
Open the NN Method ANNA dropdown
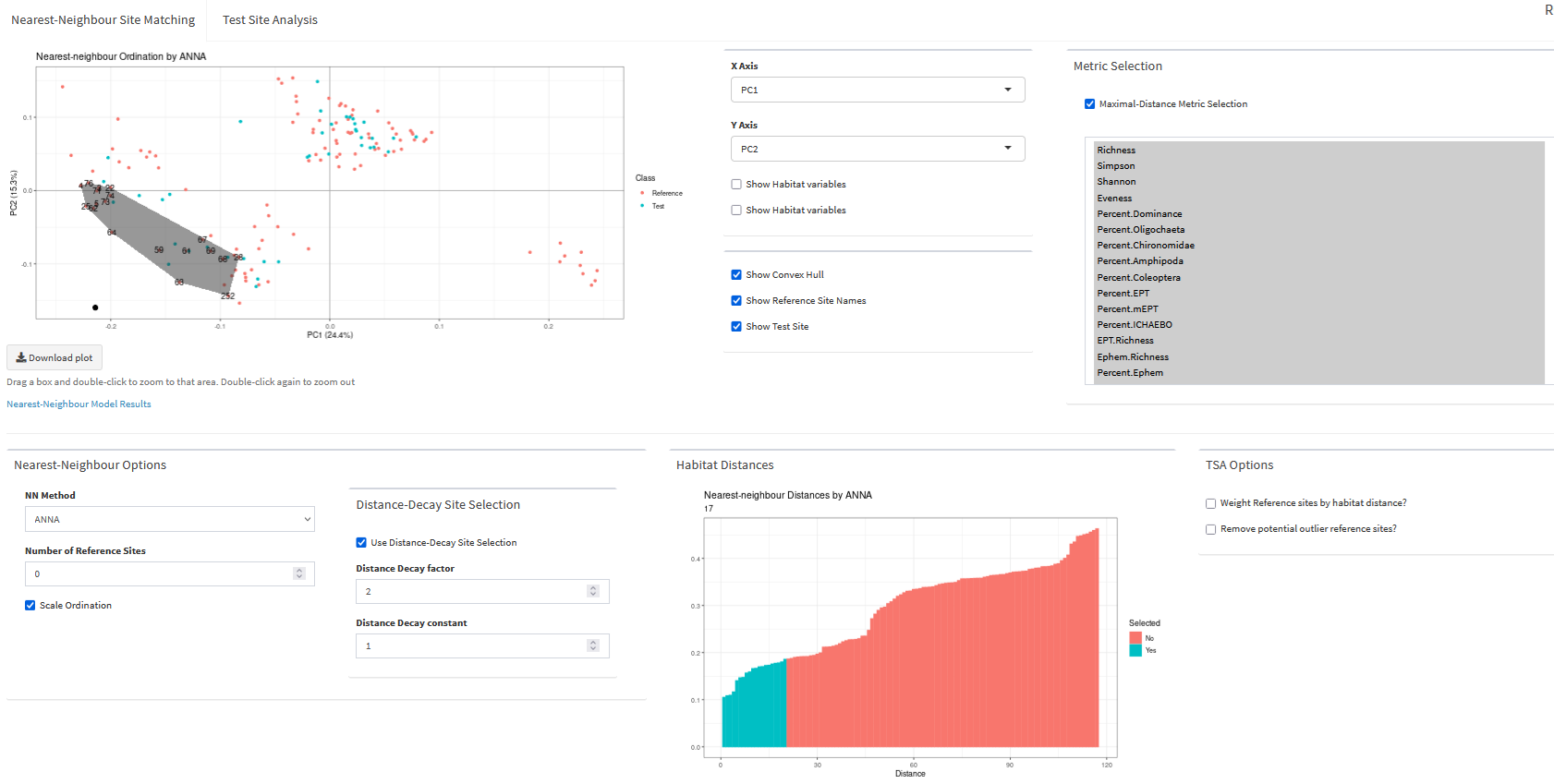pos(169,519)
